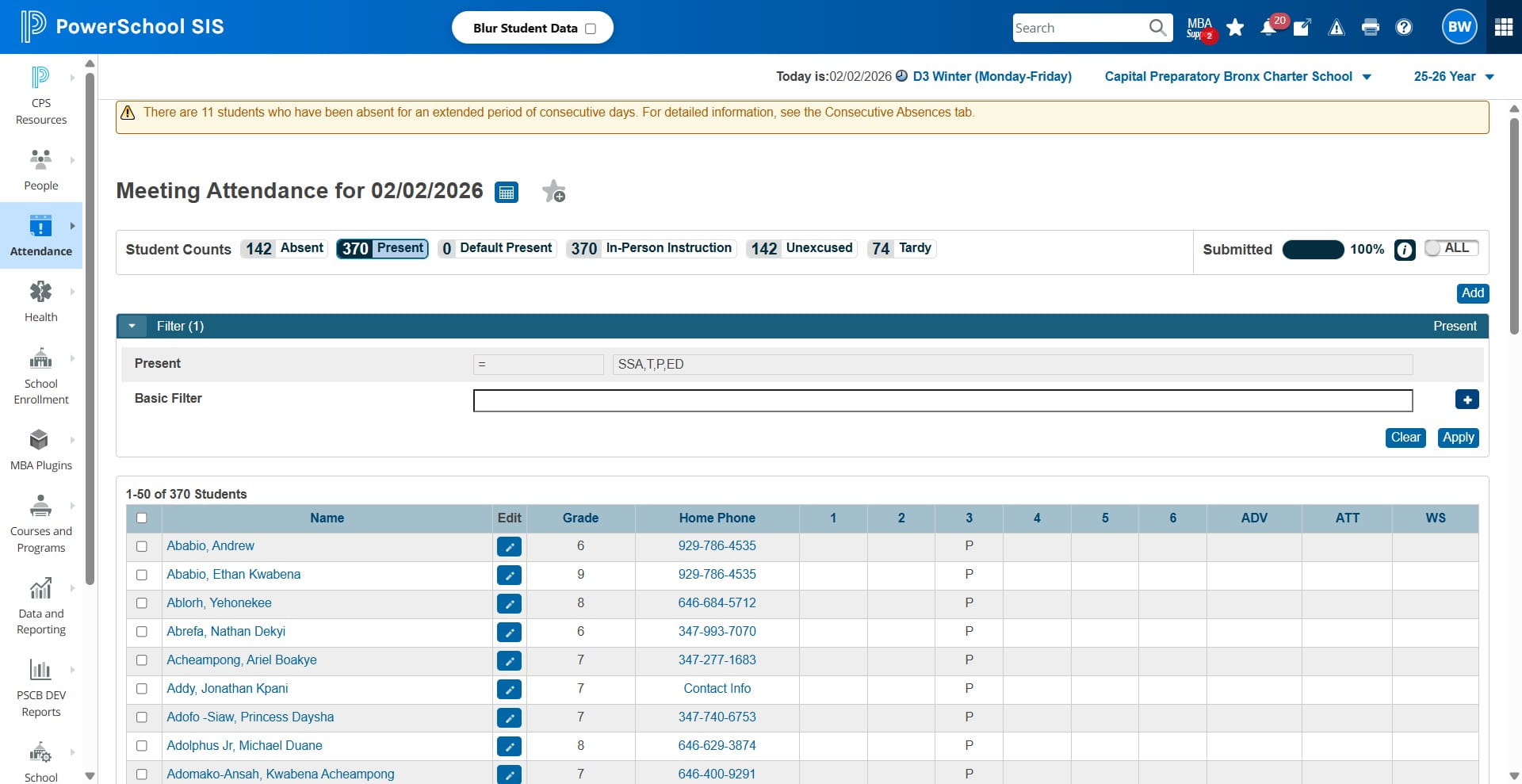Open the help question mark icon
Screen dimensions: 1522x784
(x=1404, y=28)
